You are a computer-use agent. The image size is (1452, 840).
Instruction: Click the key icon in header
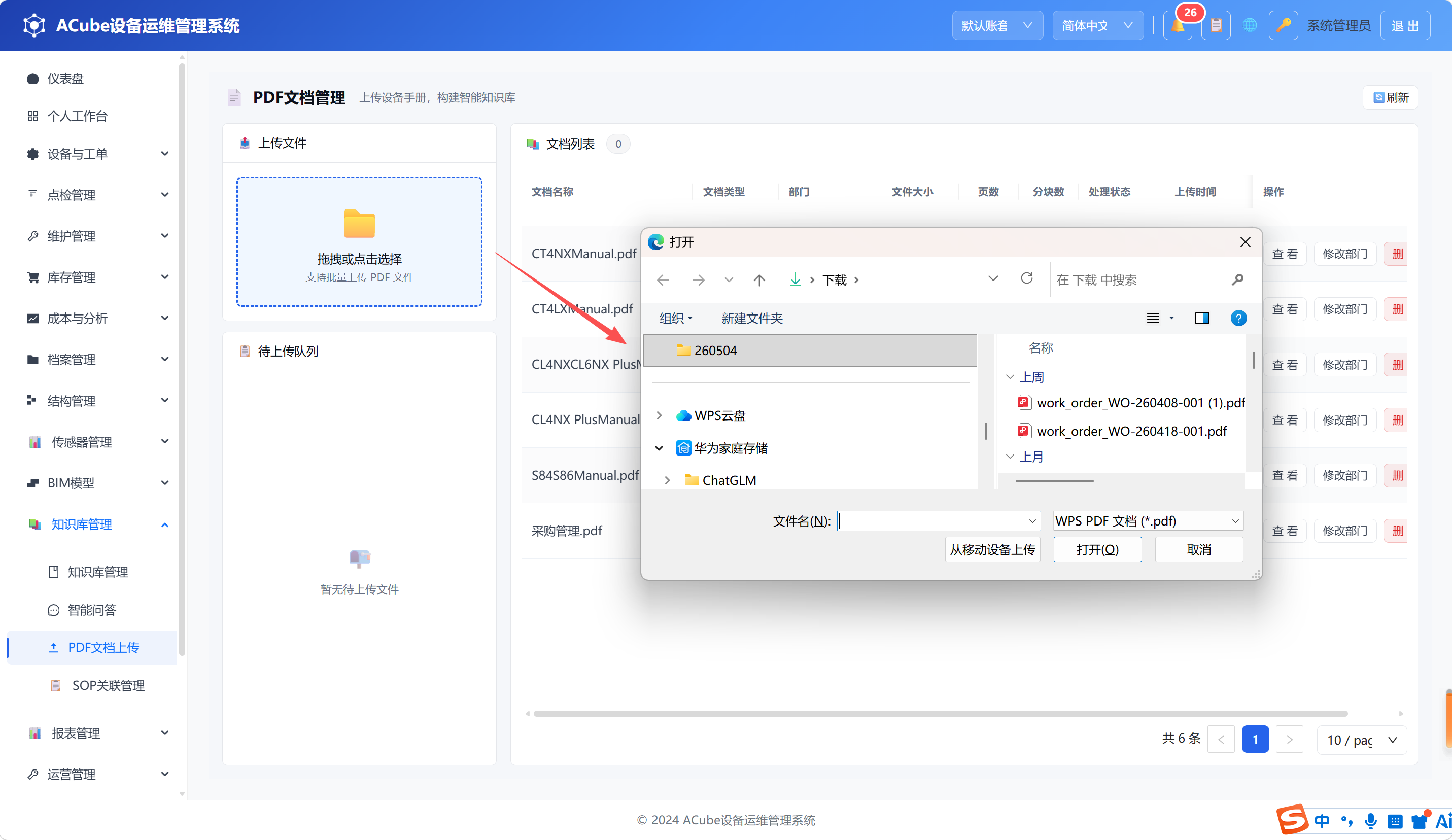click(1283, 26)
